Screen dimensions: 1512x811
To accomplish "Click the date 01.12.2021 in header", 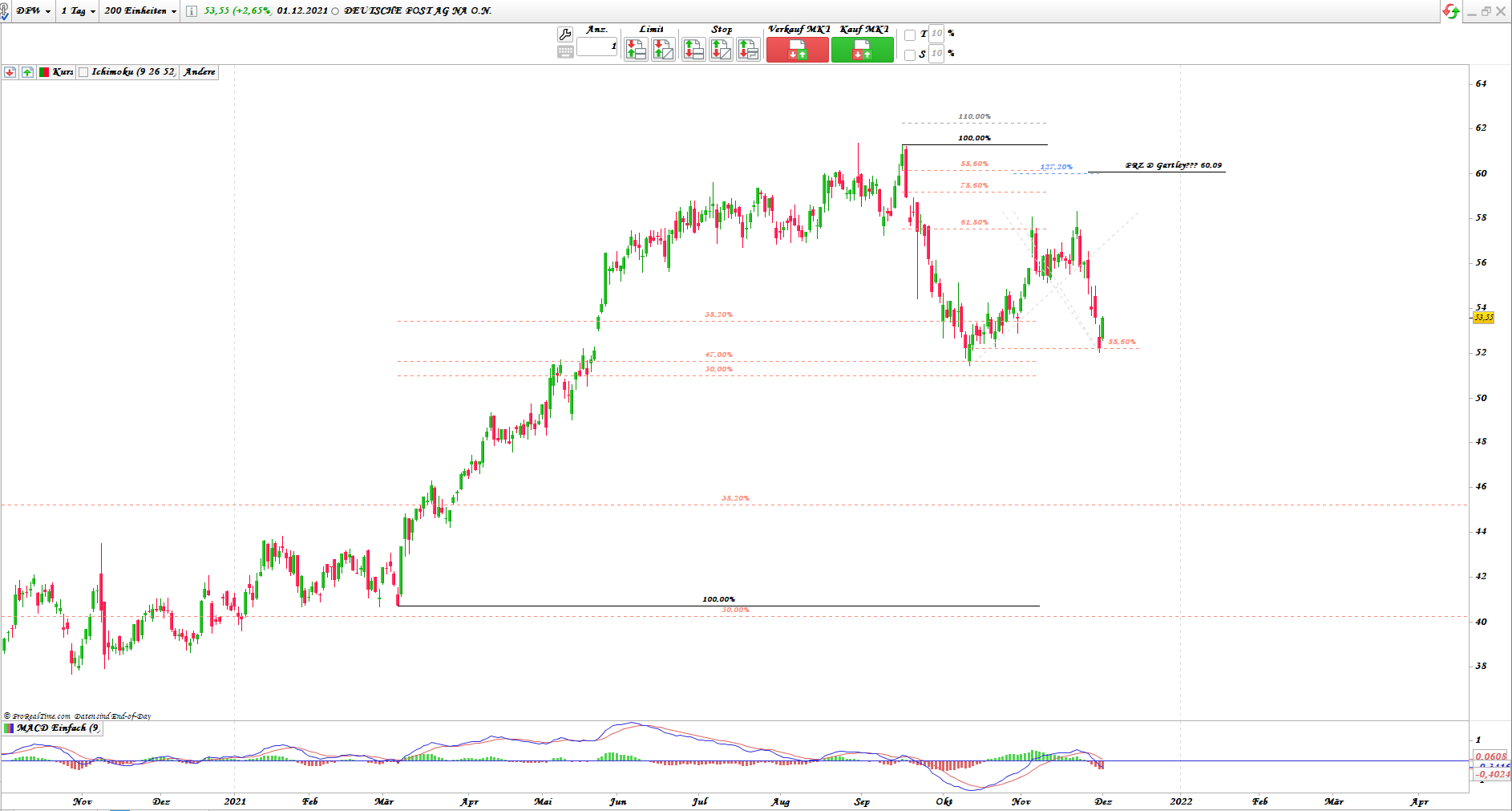I will (x=302, y=11).
